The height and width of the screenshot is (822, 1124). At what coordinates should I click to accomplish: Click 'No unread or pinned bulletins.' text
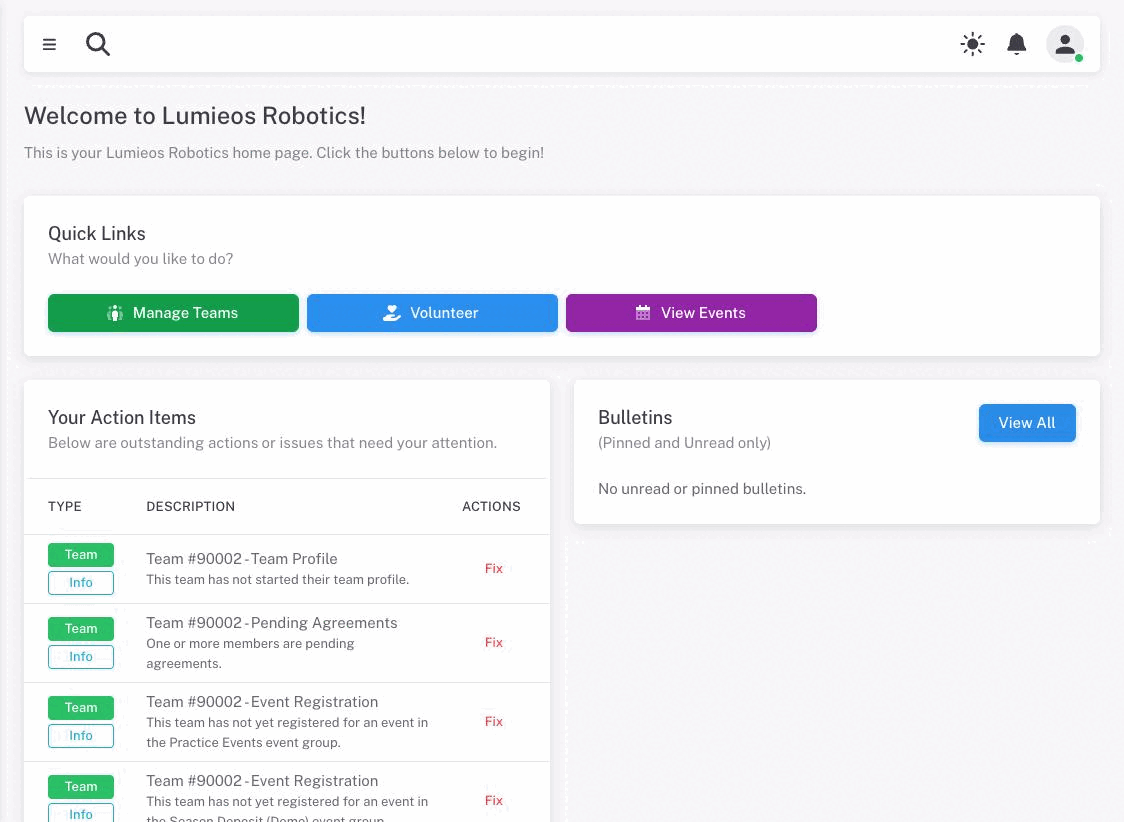coord(702,489)
